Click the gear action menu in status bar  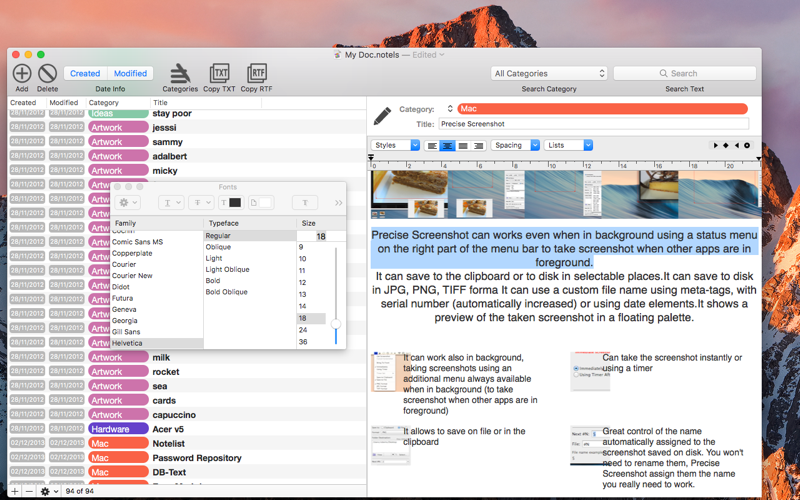click(x=47, y=491)
